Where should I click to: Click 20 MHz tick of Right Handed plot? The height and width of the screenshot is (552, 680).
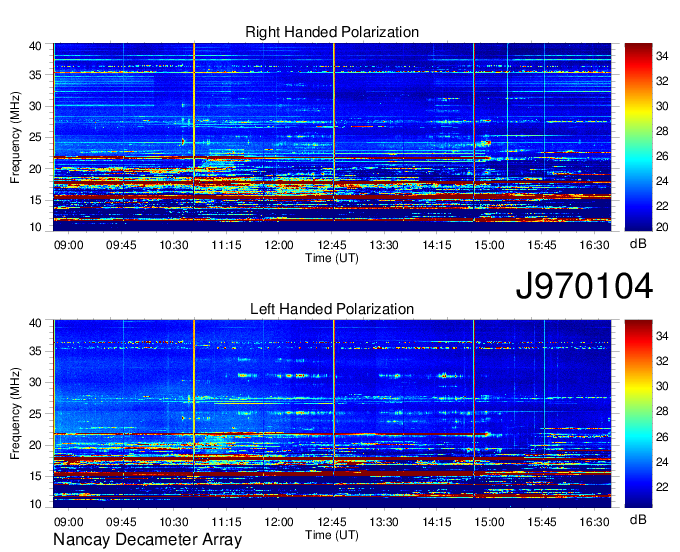[x=35, y=169]
